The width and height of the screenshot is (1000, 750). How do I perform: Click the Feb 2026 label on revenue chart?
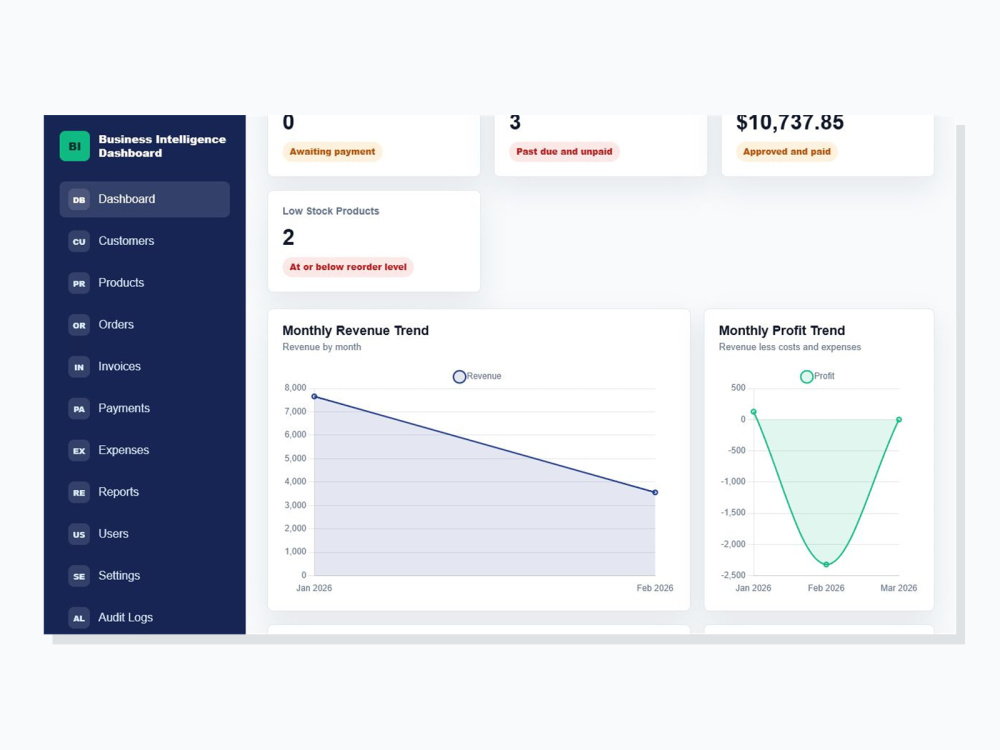coord(654,588)
